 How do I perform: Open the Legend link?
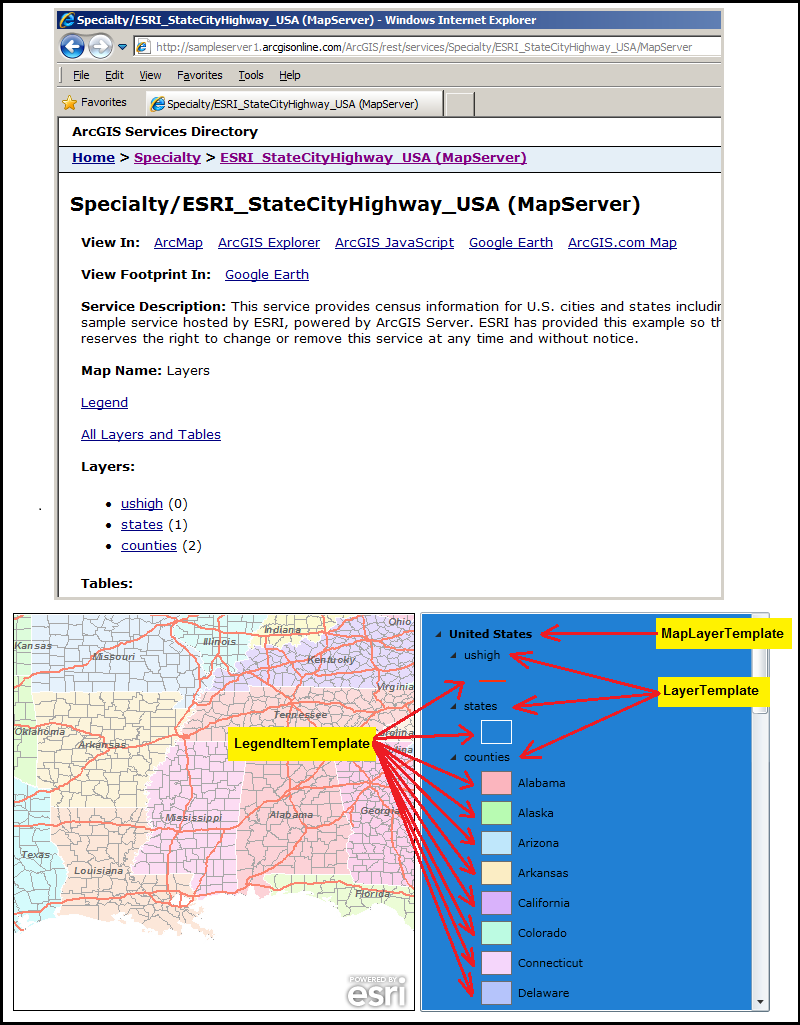(104, 402)
